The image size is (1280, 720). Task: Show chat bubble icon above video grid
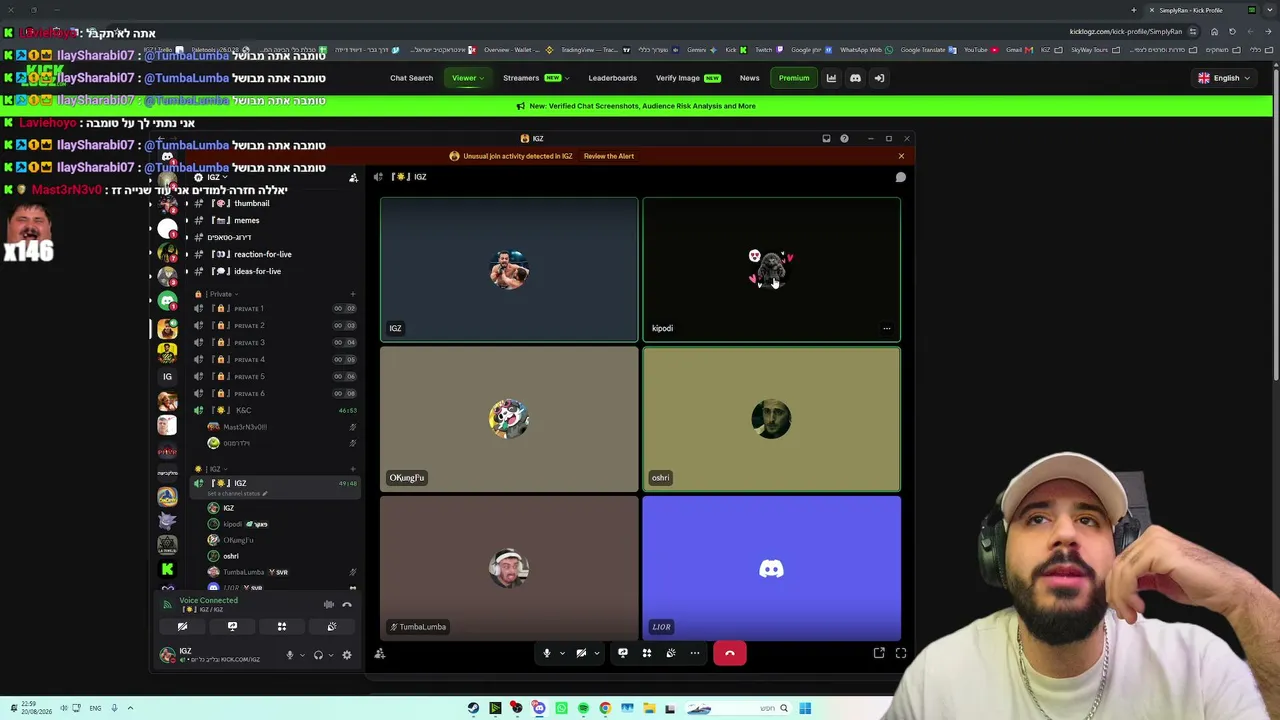pyautogui.click(x=900, y=177)
